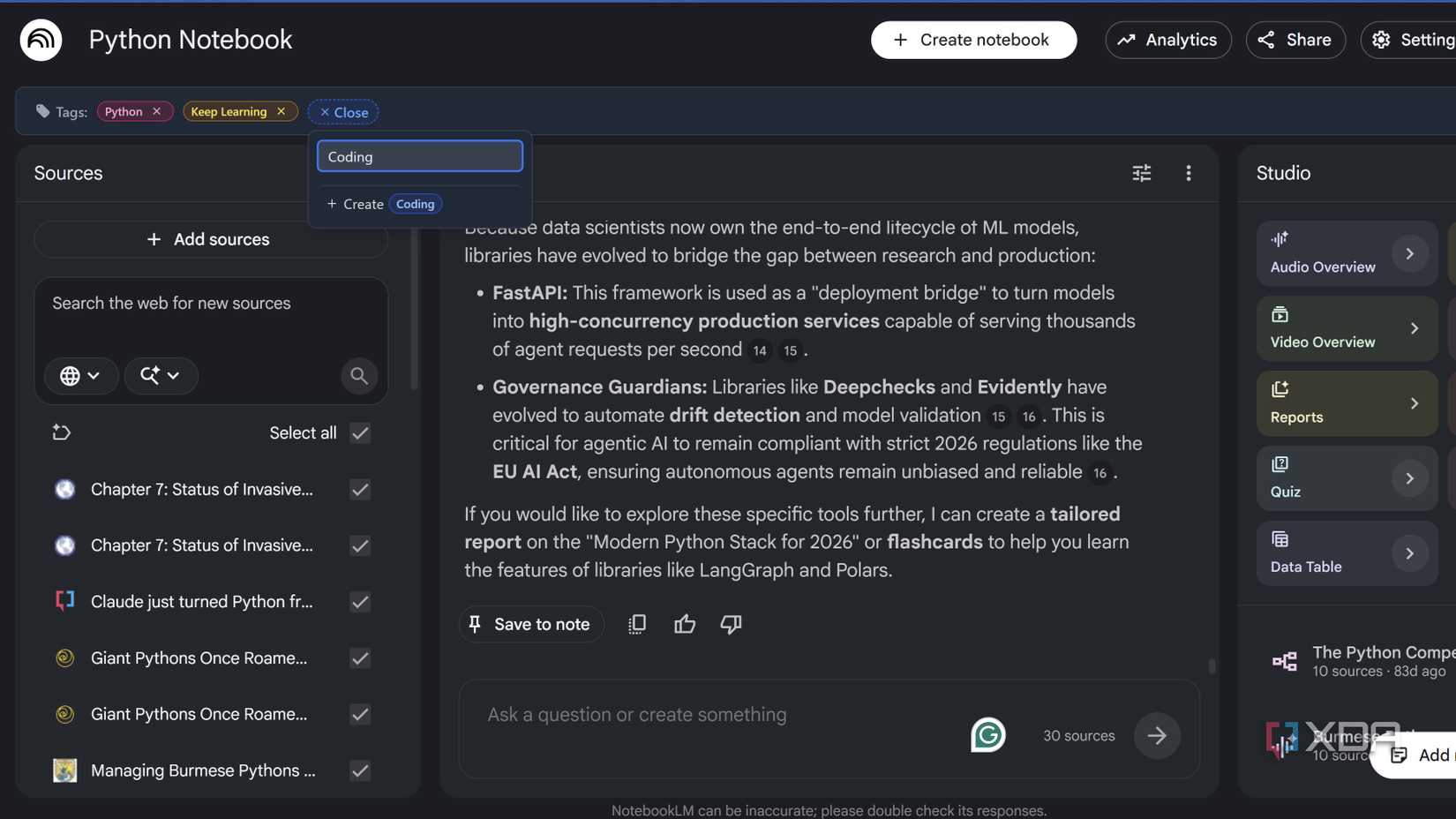
Task: Click the tags label icon
Action: 42,111
